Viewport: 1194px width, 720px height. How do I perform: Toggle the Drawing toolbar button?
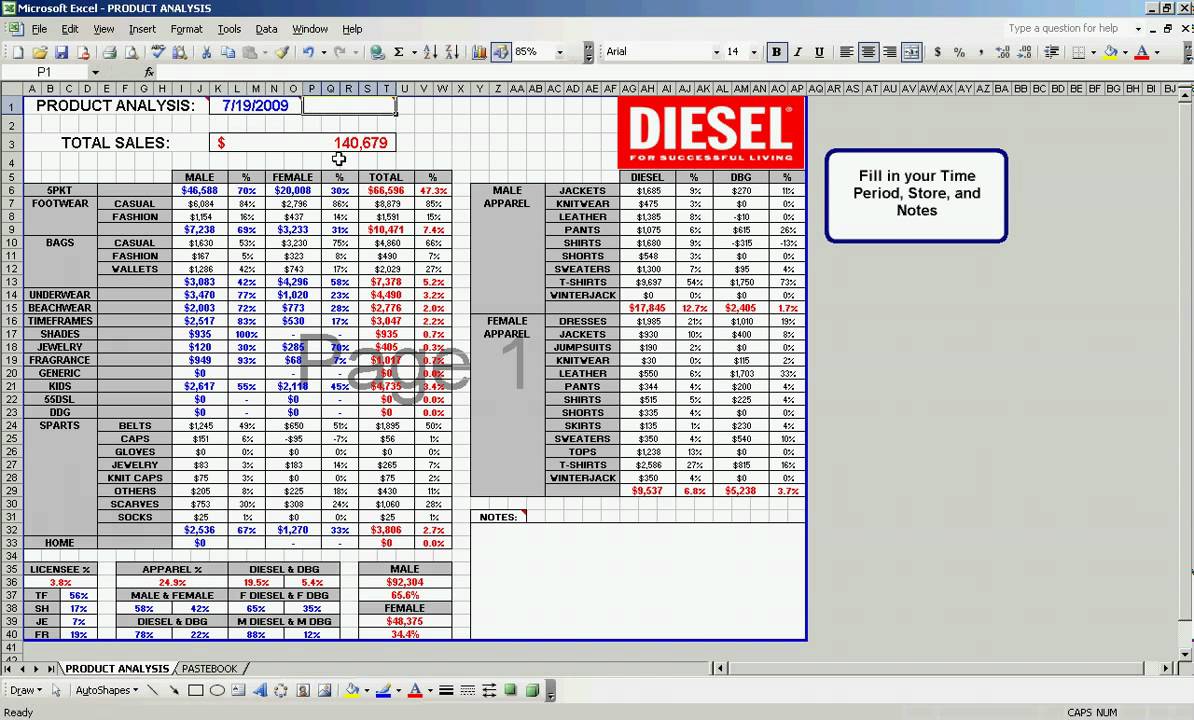click(500, 52)
